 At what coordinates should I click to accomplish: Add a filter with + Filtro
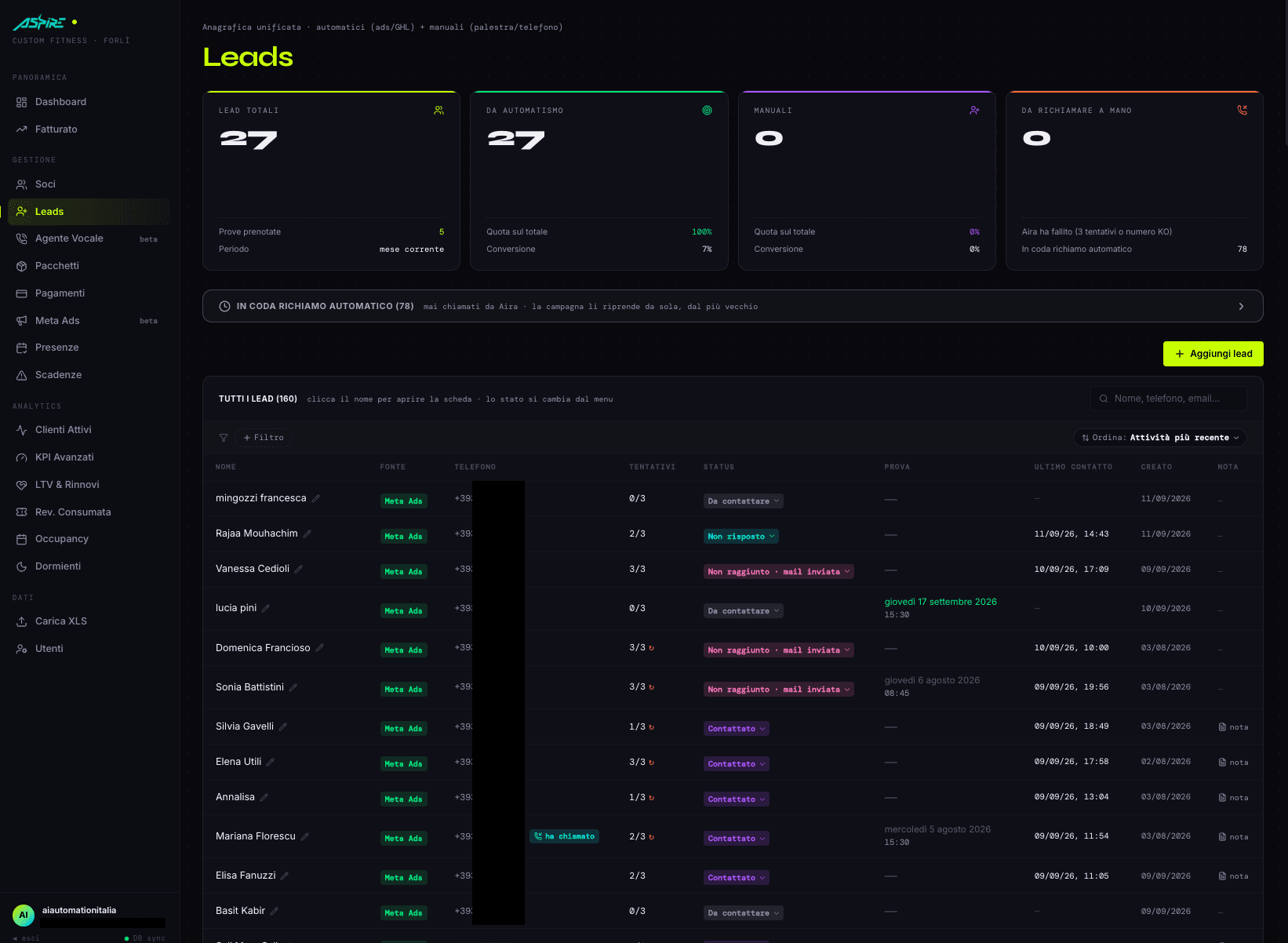[x=264, y=438]
